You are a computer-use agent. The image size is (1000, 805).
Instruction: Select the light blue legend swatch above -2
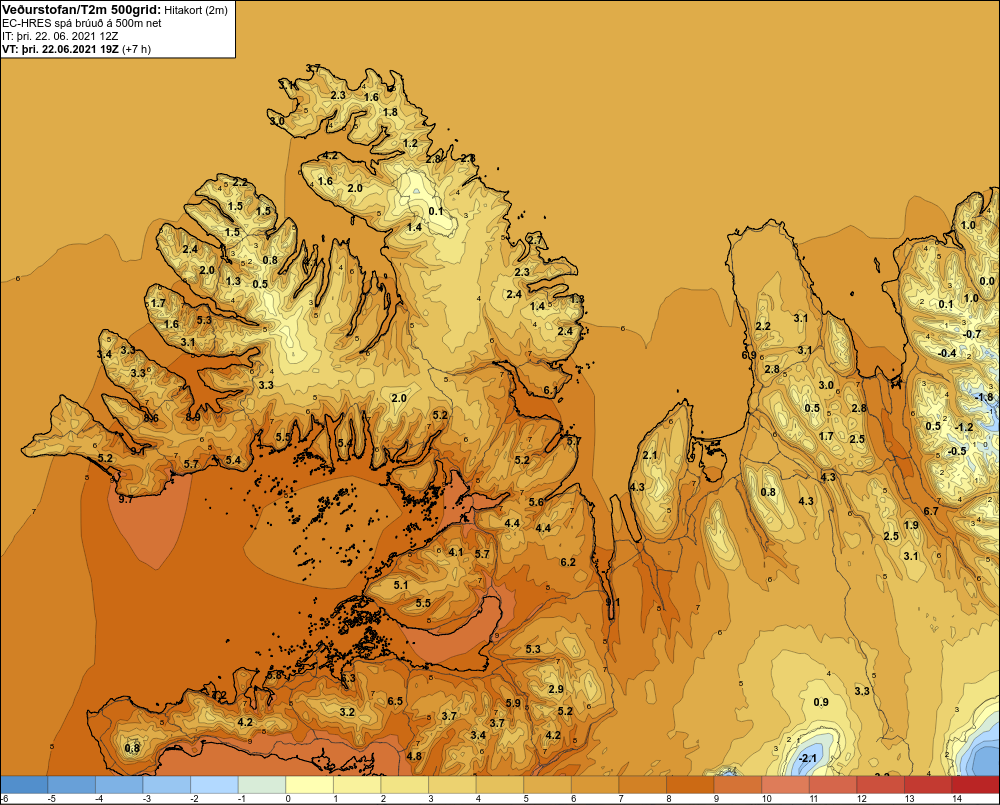pyautogui.click(x=214, y=784)
